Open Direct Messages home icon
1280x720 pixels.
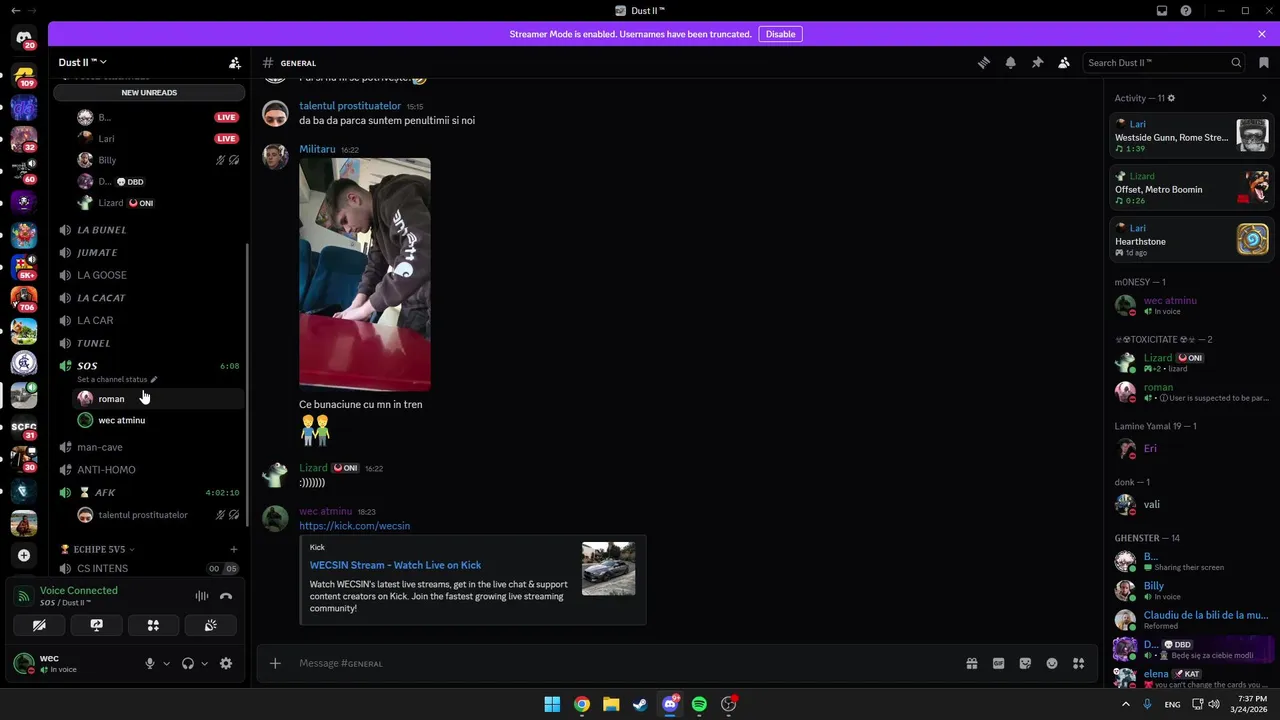point(24,38)
